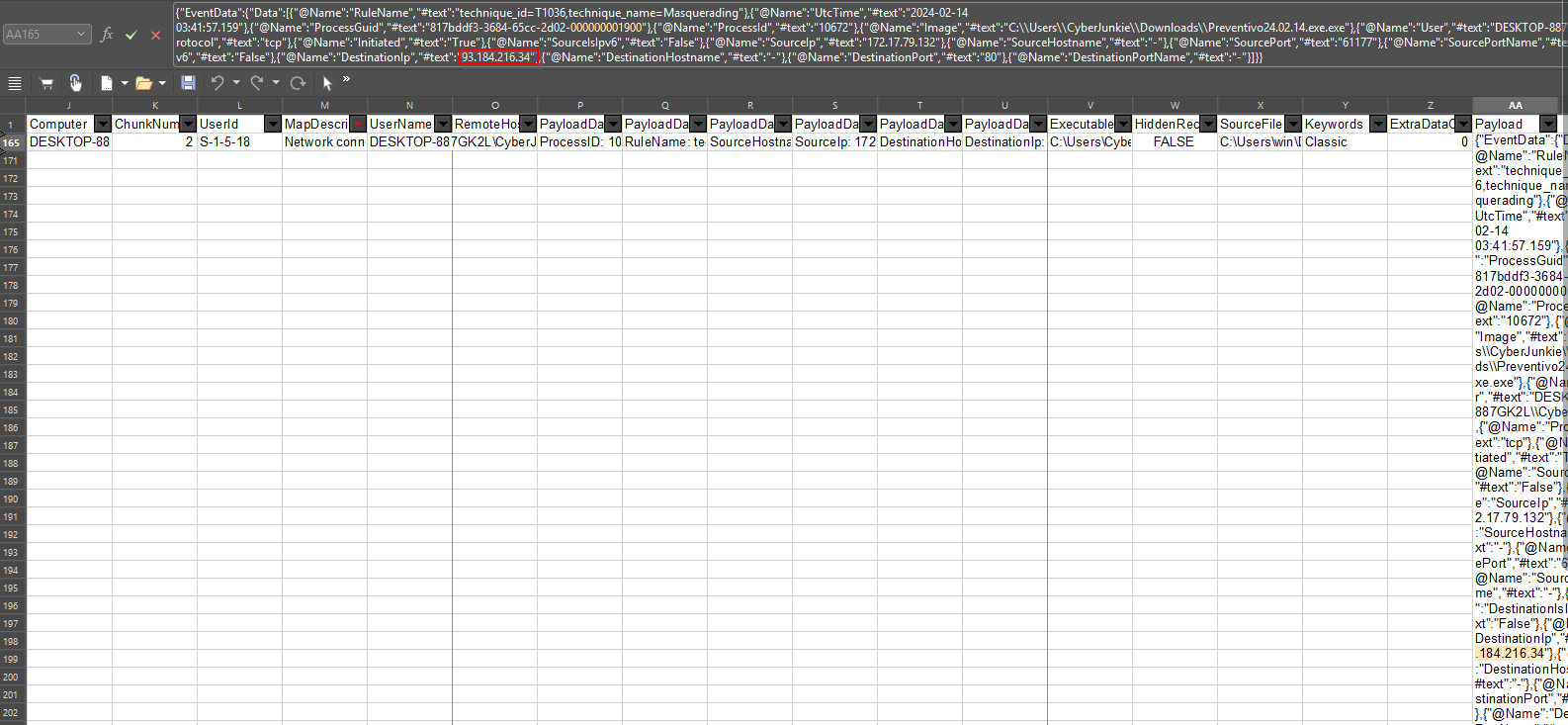Show more toolbar commands chevron

(346, 79)
